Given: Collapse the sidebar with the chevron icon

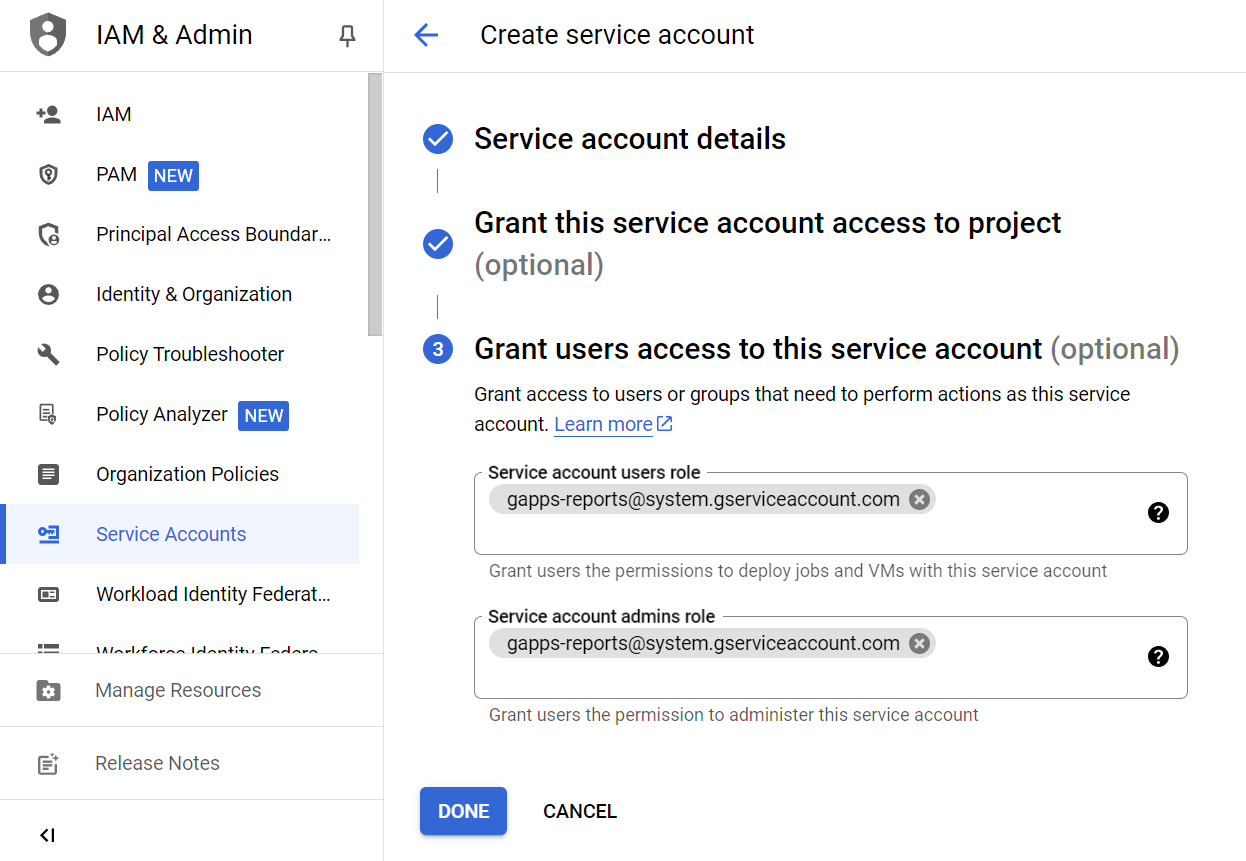Looking at the screenshot, I should tap(47, 835).
